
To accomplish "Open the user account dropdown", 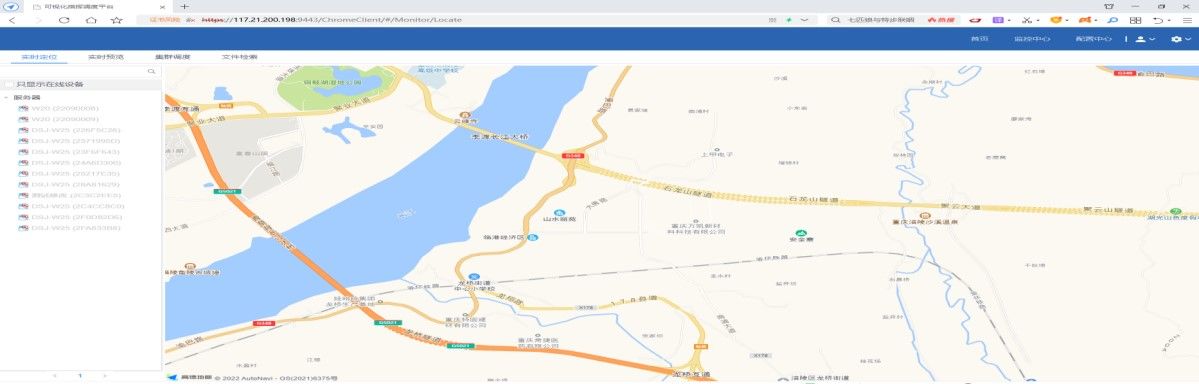I will (x=1145, y=39).
